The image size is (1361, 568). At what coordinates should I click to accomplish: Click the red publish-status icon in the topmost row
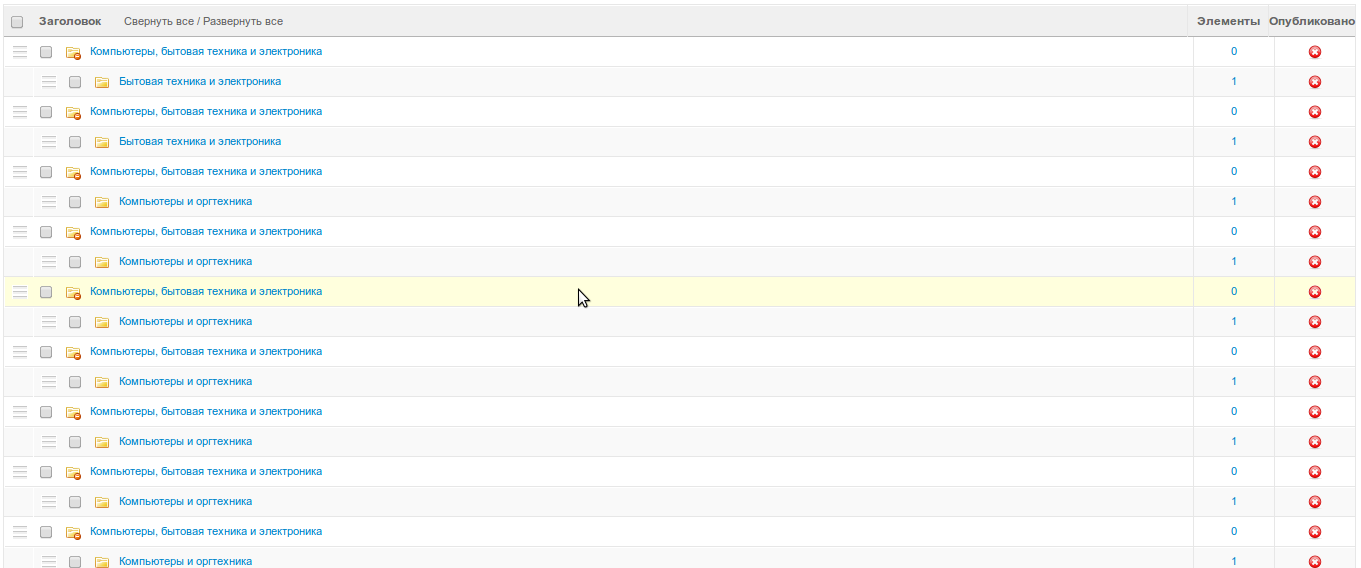tap(1315, 52)
